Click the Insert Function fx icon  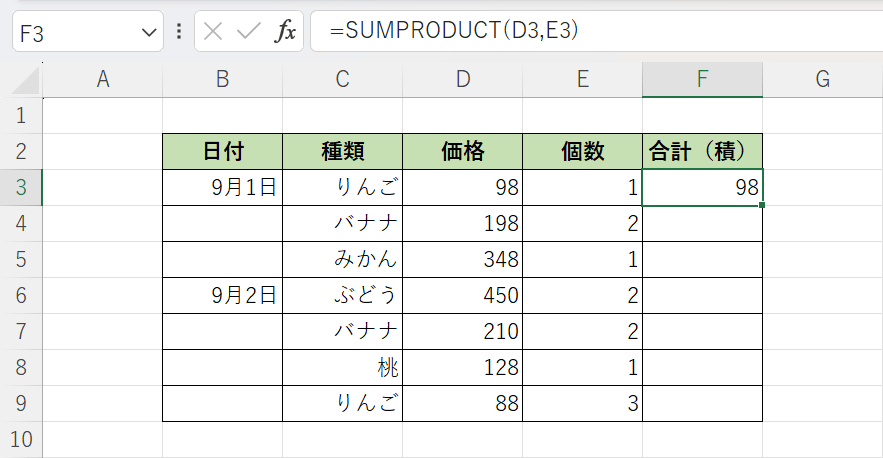click(x=286, y=32)
